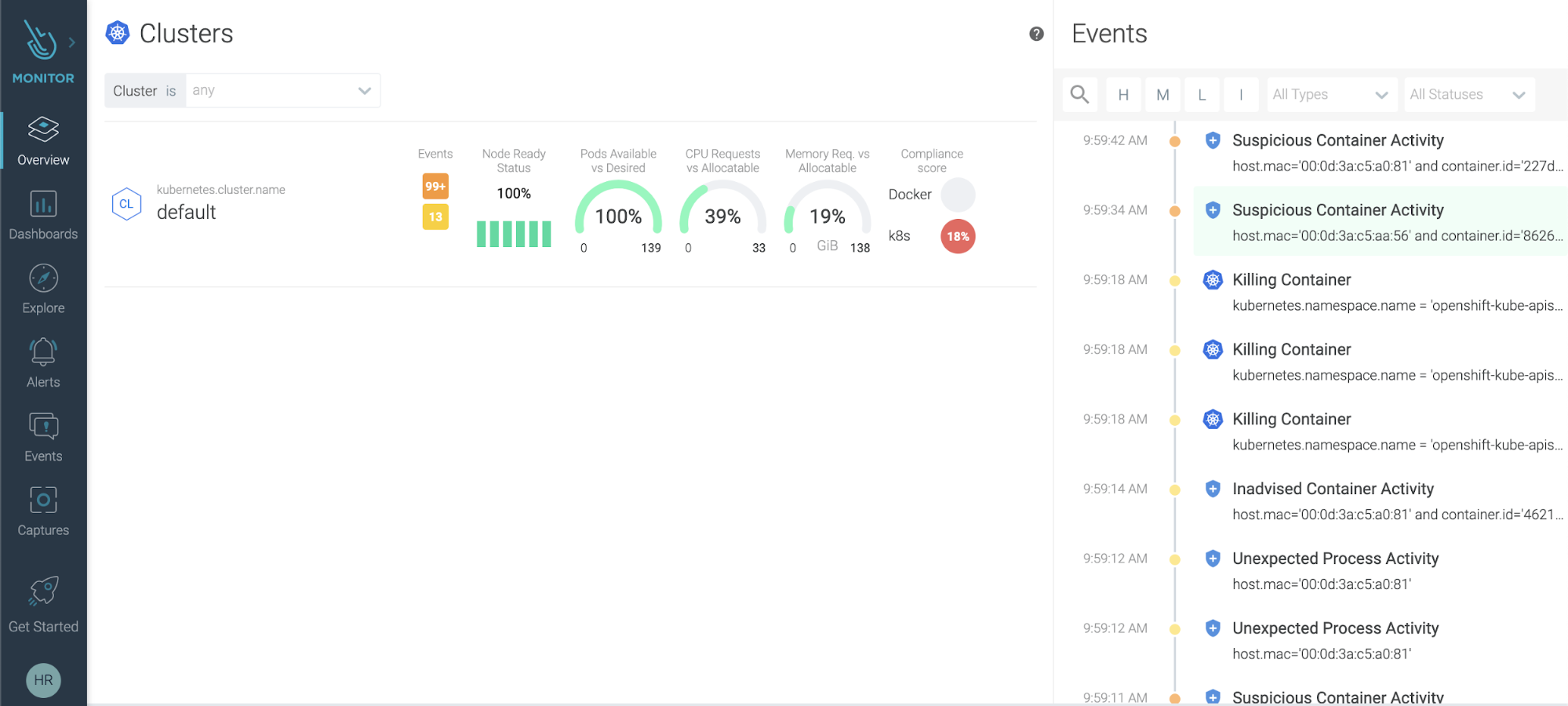Viewport: 1568px width, 706px height.
Task: Open the 9:59:34 Suspicious Container Activity event
Action: (x=1381, y=222)
